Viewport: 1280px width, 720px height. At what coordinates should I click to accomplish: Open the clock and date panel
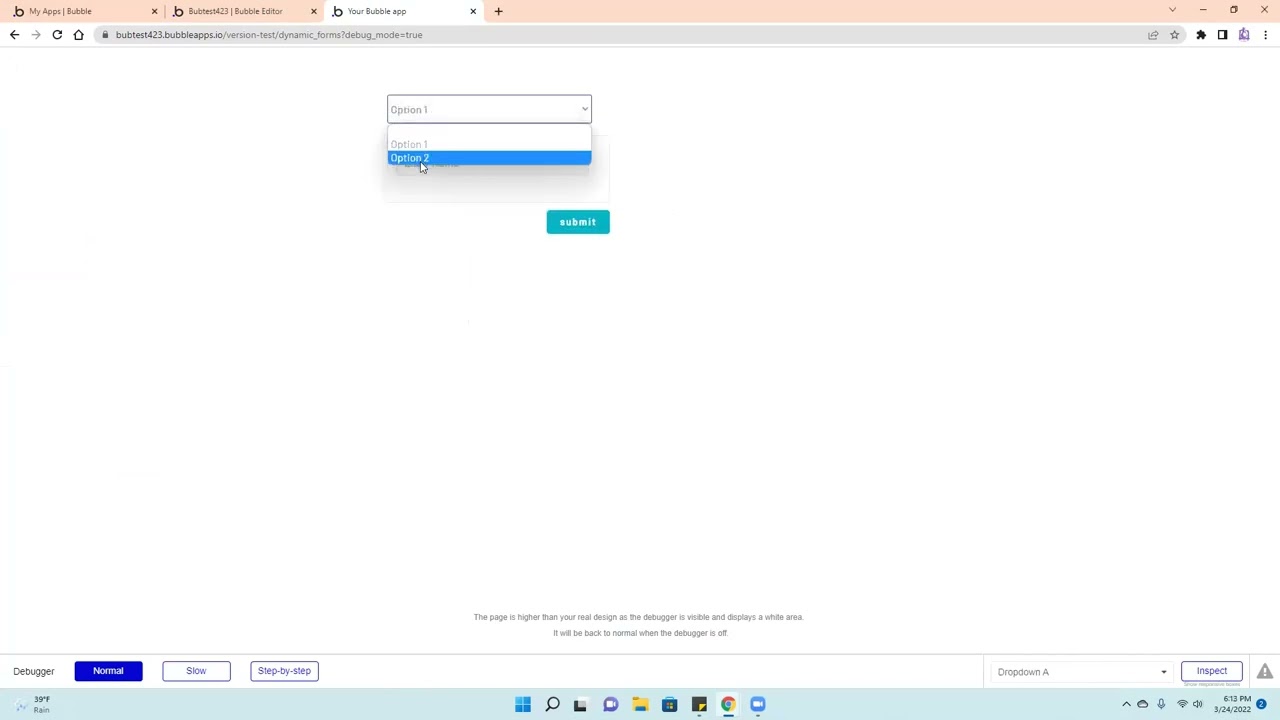pyautogui.click(x=1232, y=704)
